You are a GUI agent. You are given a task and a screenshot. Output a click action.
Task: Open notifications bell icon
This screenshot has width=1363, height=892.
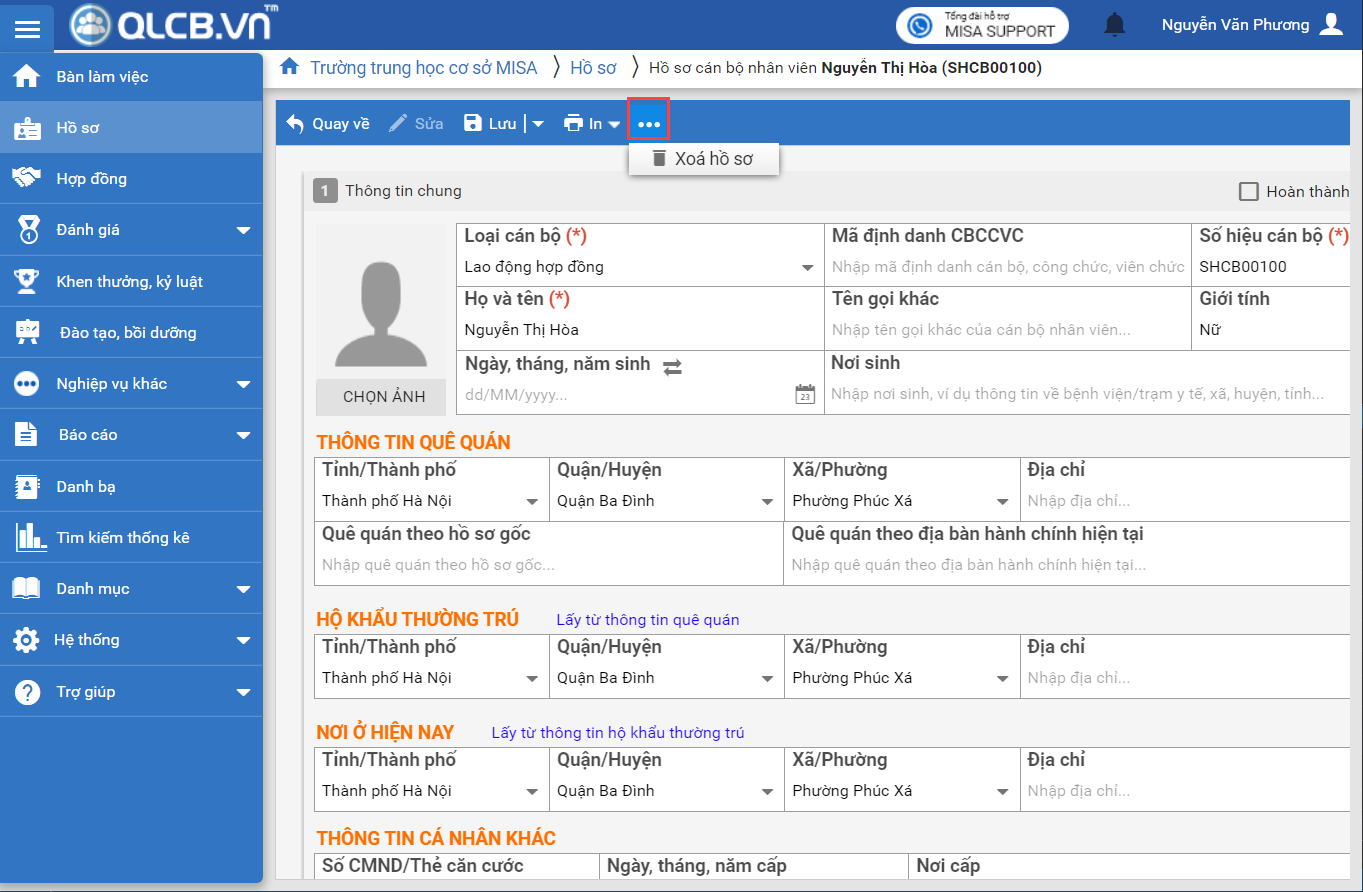(x=1114, y=25)
